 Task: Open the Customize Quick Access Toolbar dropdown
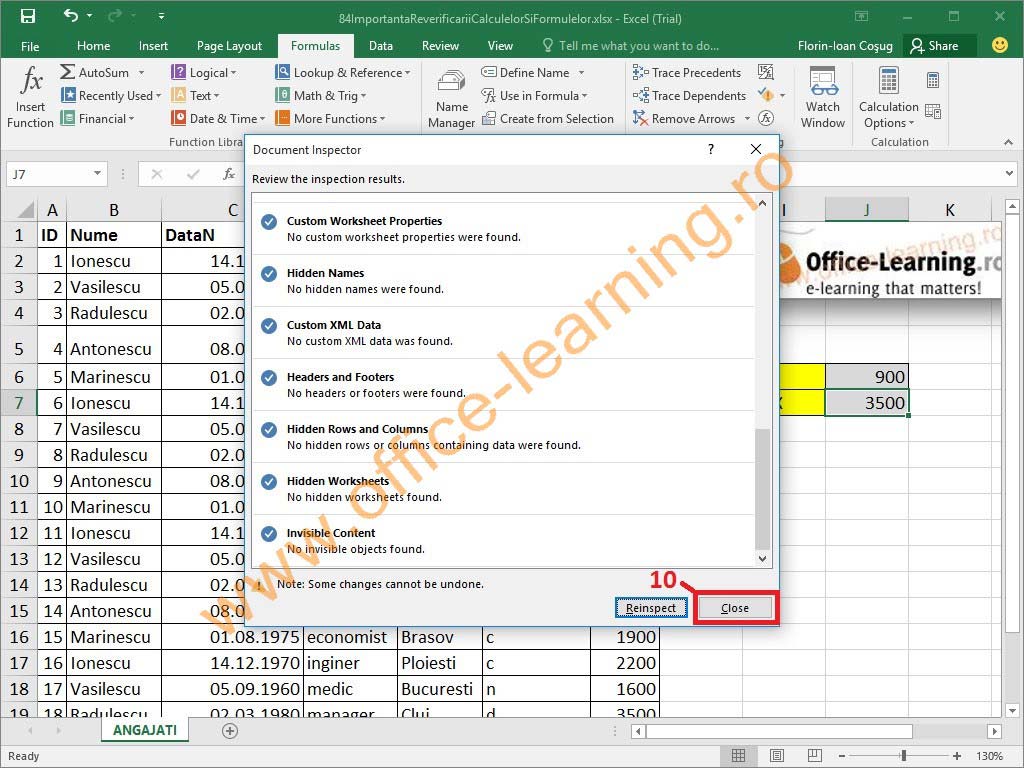click(x=161, y=16)
